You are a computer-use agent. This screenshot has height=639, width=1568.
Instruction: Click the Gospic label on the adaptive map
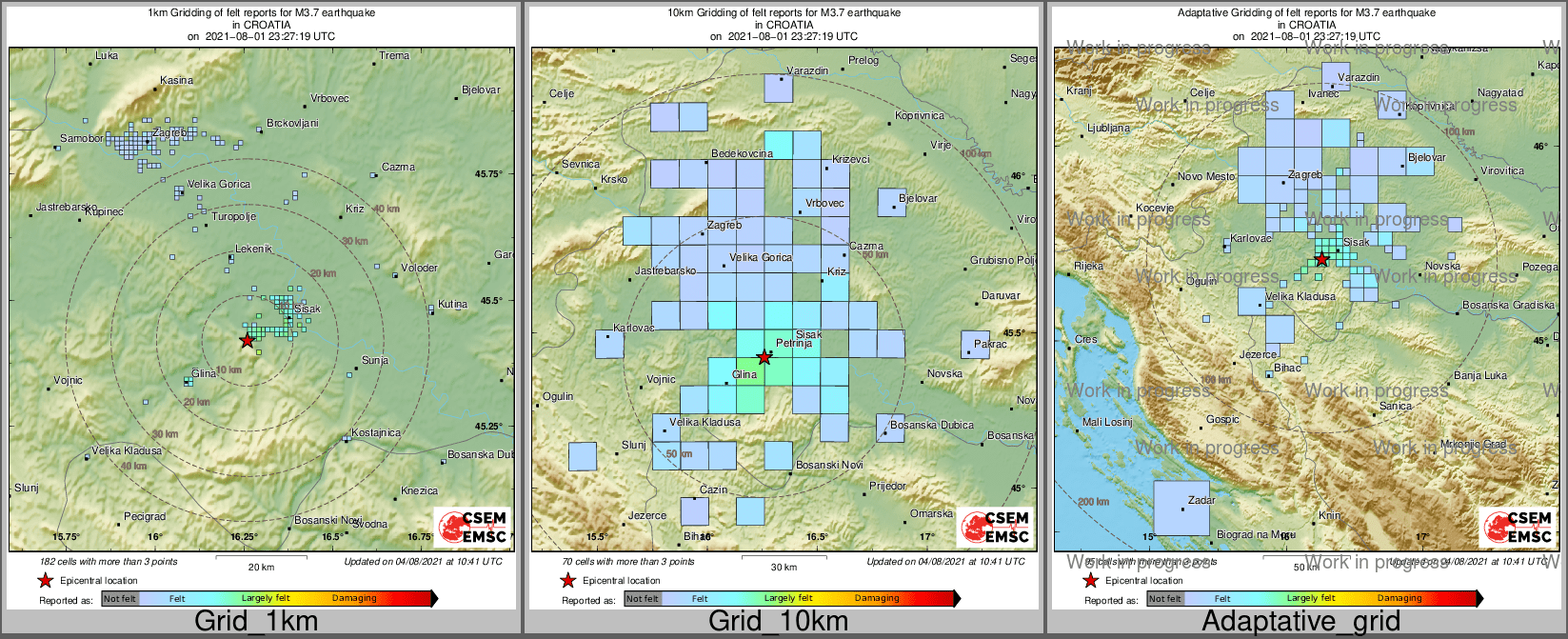[1222, 419]
